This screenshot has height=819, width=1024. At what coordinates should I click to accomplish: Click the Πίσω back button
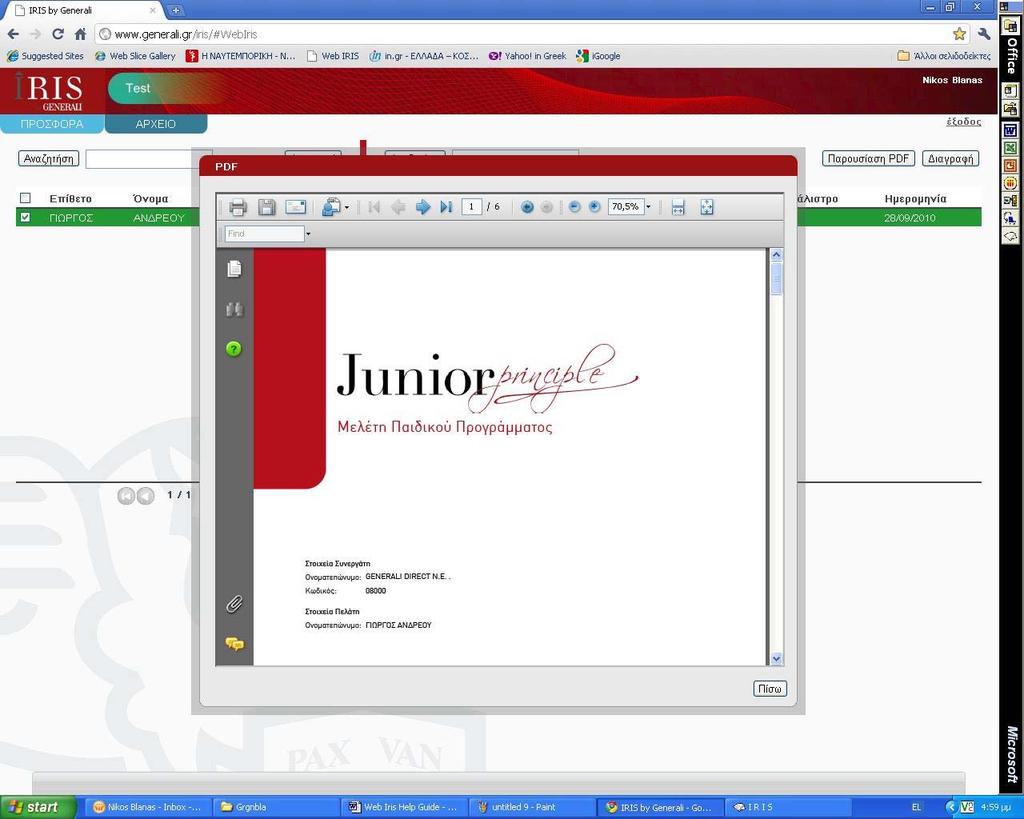pos(770,689)
